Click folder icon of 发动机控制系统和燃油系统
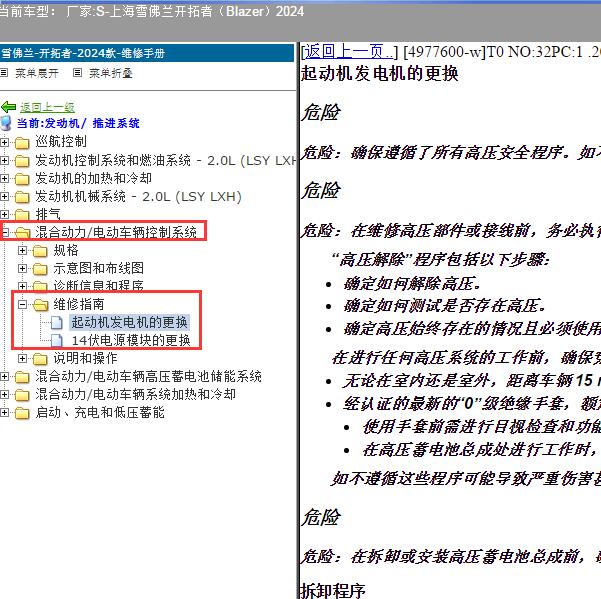Image resolution: width=601 pixels, height=599 pixels. point(22,161)
